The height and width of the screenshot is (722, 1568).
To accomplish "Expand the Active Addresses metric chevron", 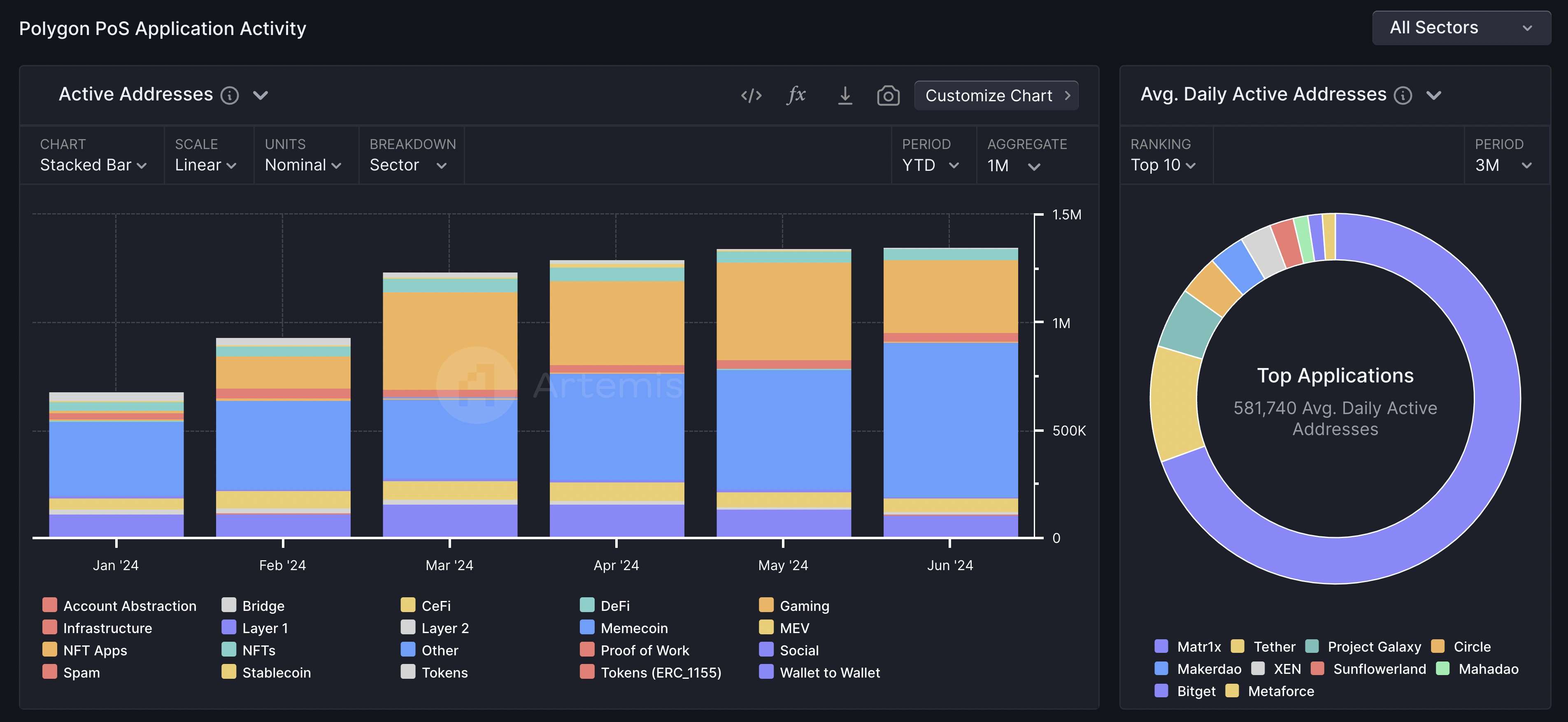I will [x=261, y=95].
